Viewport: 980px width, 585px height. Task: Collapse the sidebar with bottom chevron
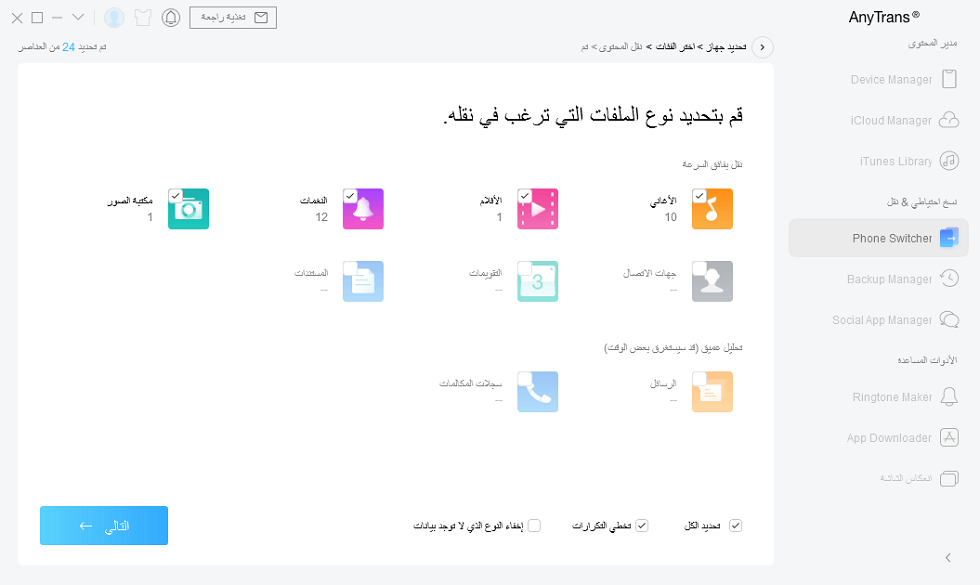[x=948, y=558]
